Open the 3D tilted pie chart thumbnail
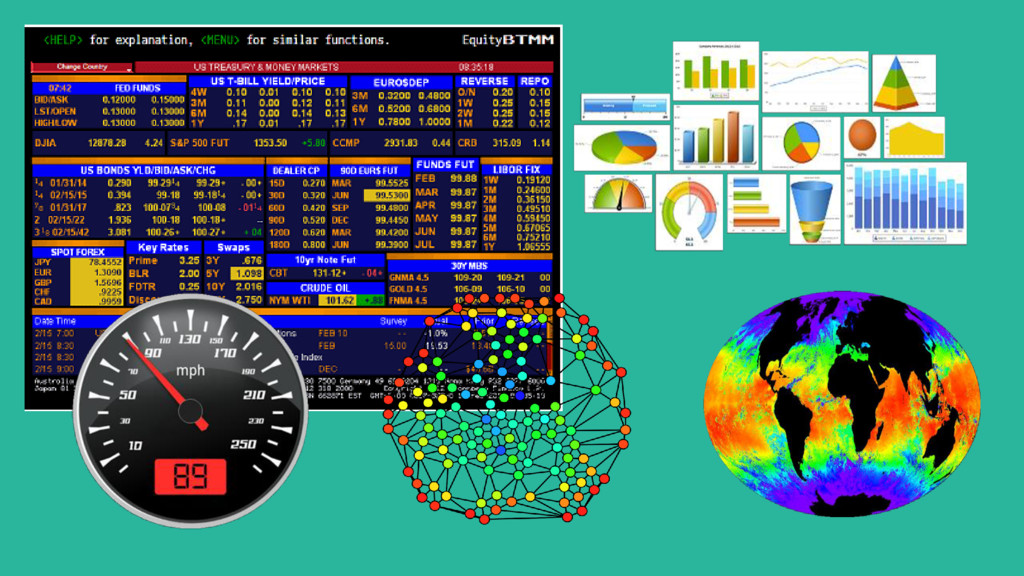 622,148
